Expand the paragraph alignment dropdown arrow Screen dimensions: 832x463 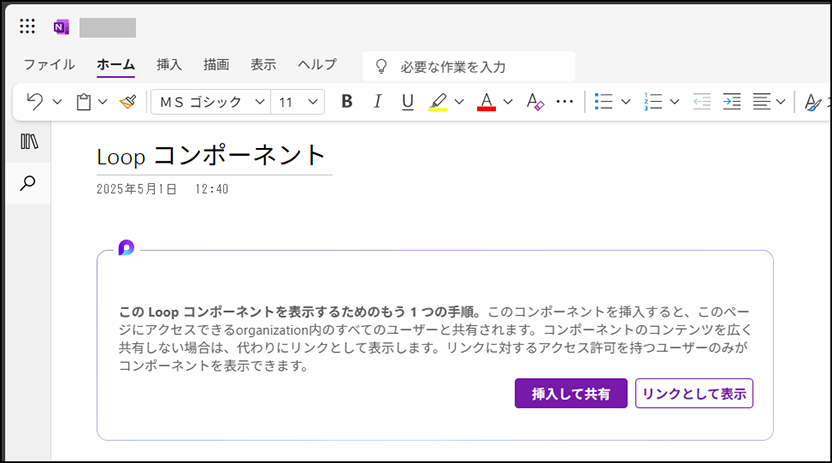[781, 101]
